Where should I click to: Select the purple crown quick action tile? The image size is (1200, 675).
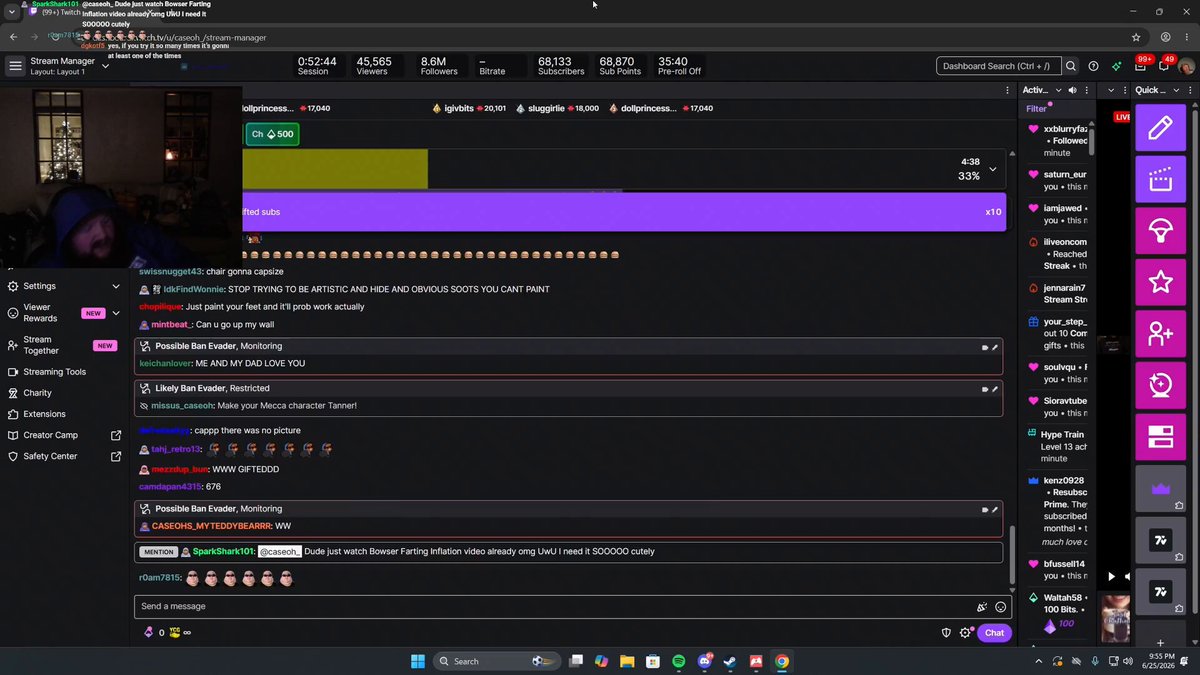[1160, 489]
